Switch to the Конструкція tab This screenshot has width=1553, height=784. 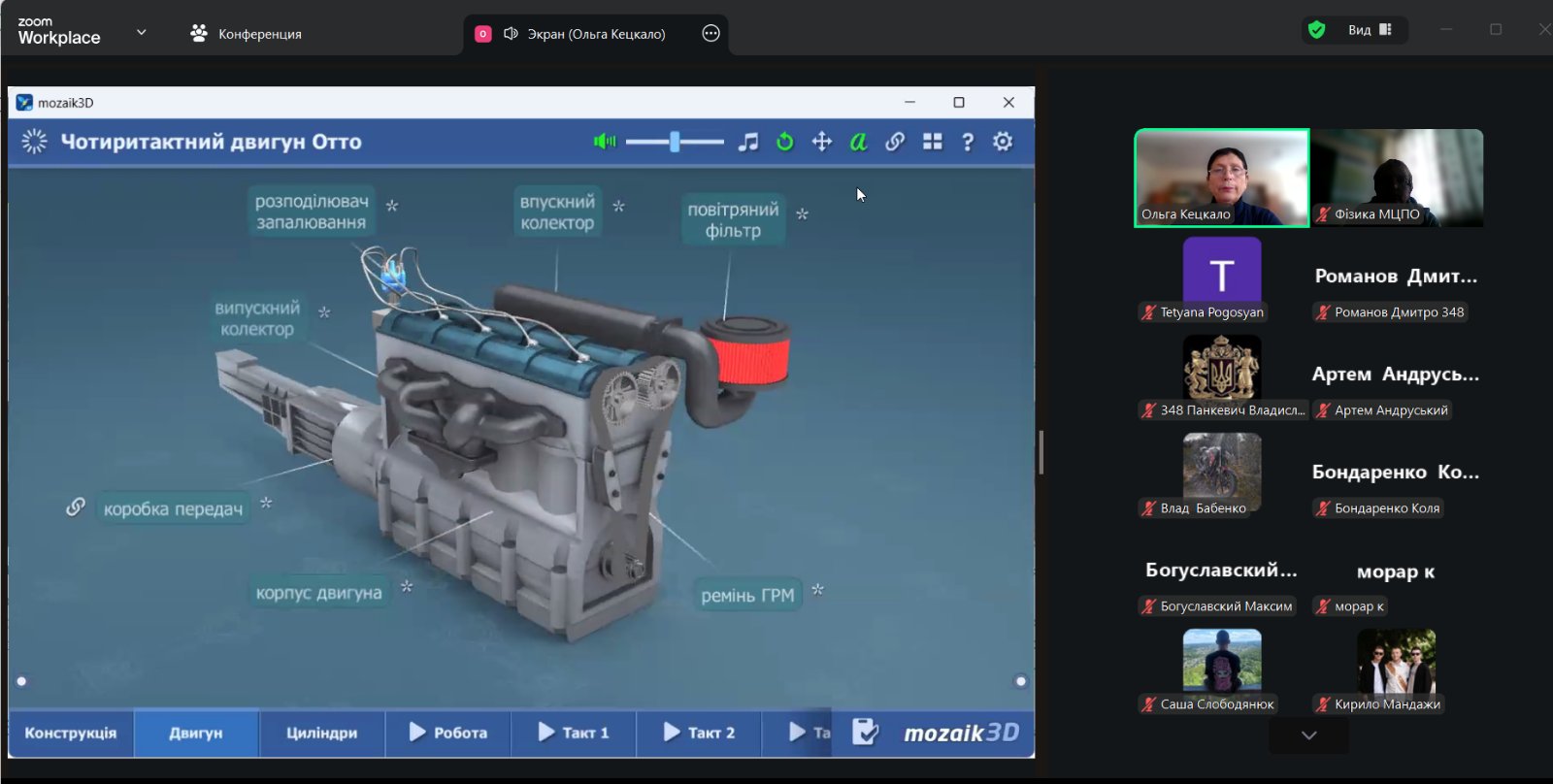coord(71,733)
